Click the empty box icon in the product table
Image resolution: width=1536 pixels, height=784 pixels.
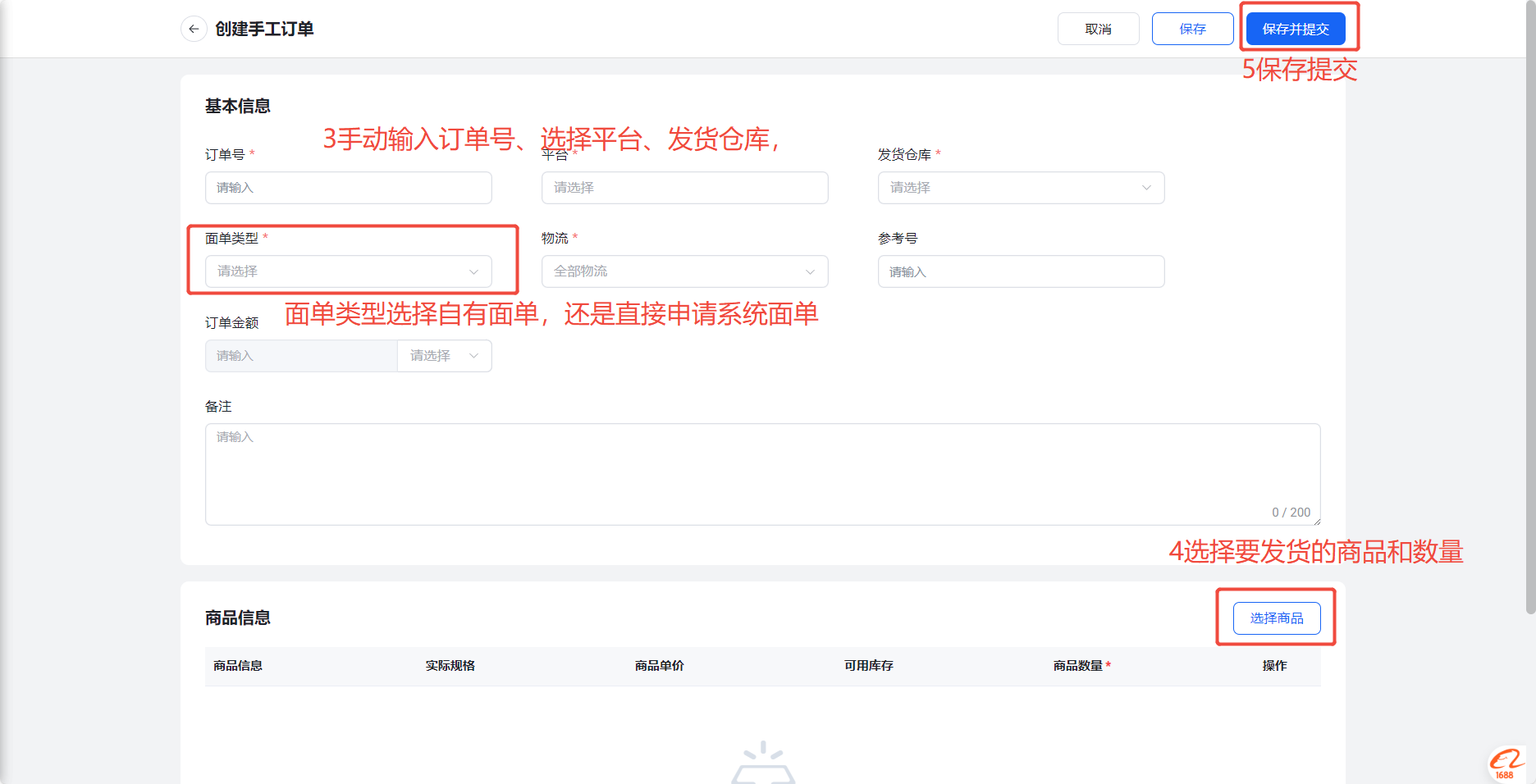tap(763, 764)
